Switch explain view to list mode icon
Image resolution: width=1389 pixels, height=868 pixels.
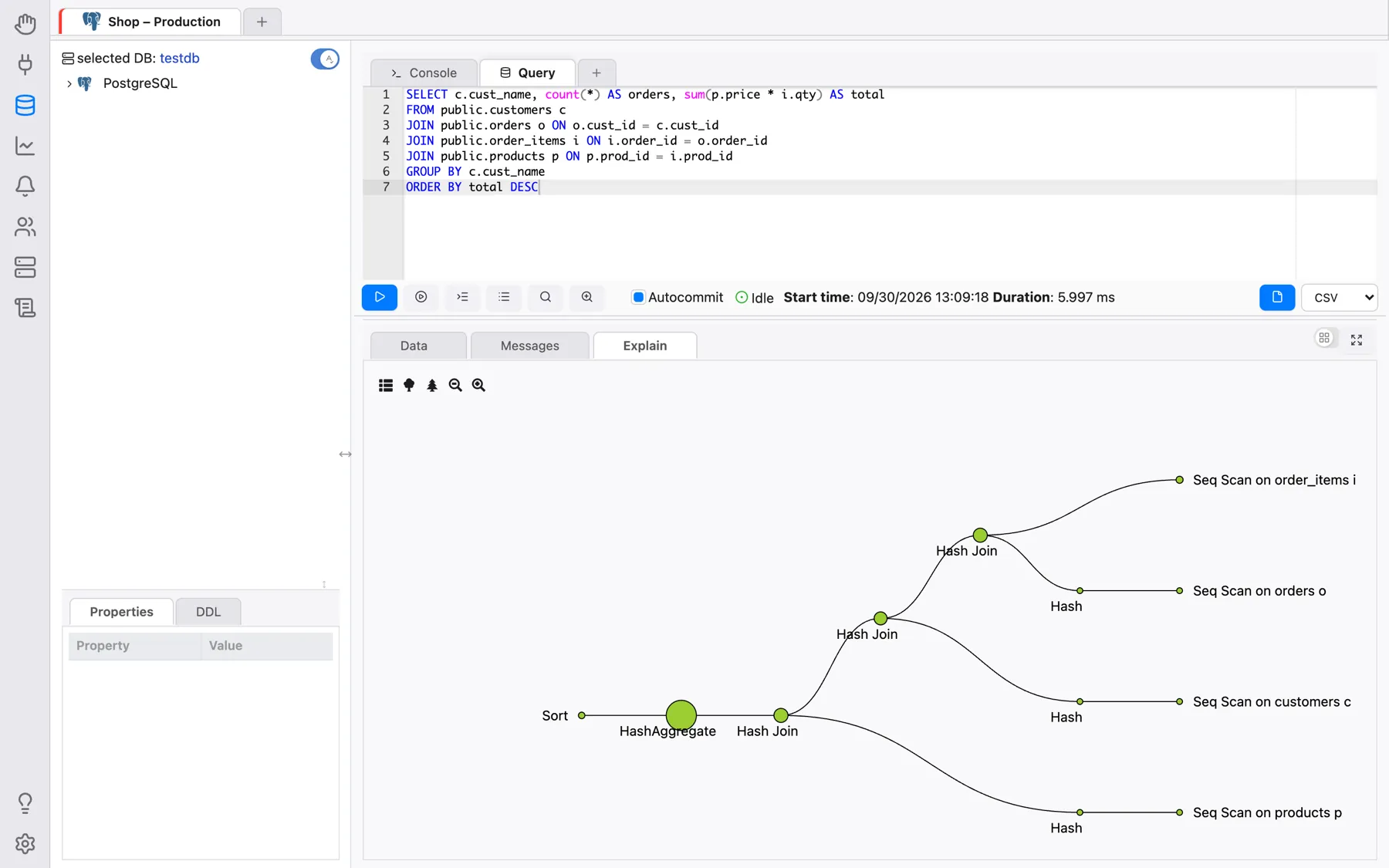[x=386, y=385]
